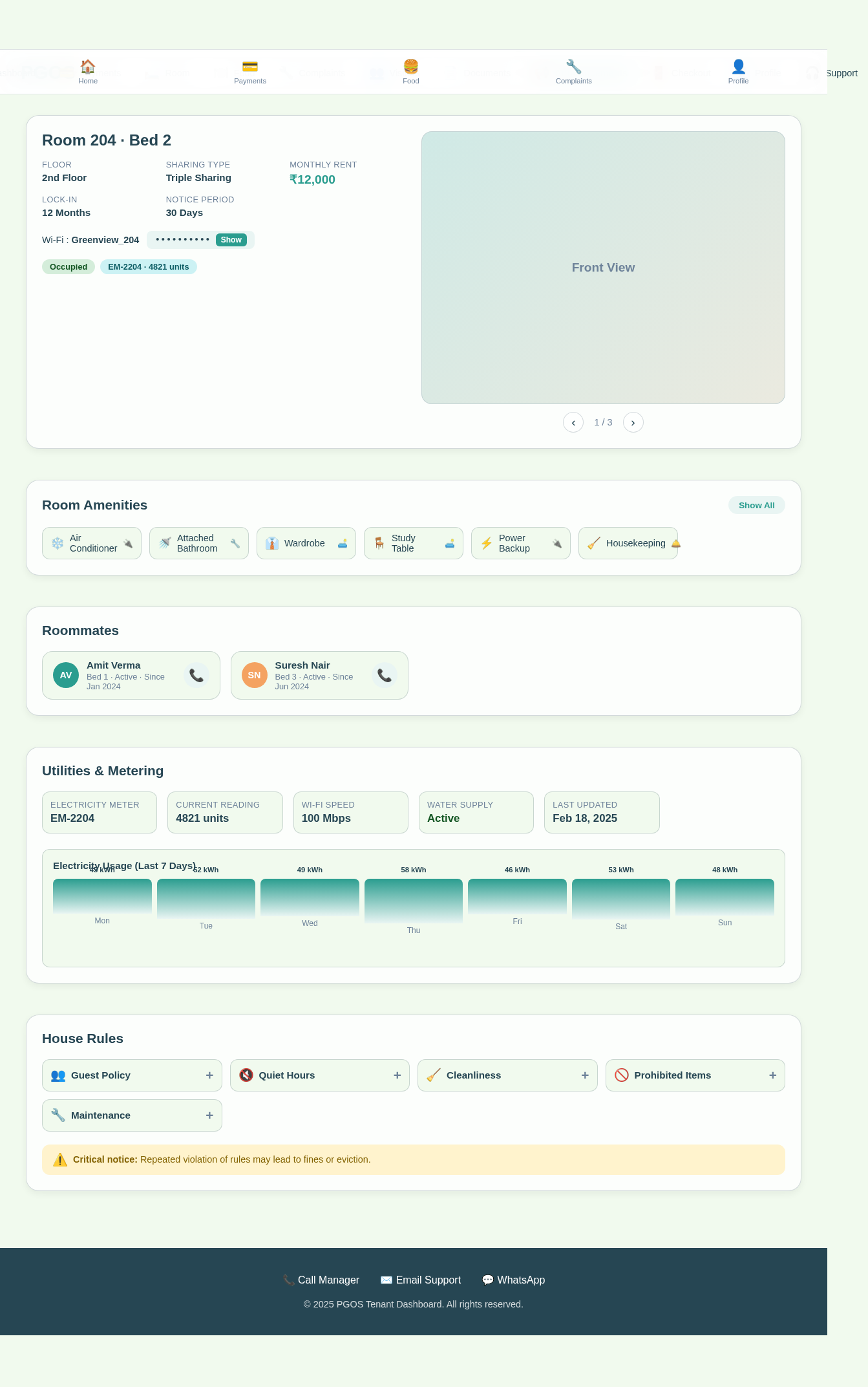Expand the Quiet Hours rule
Viewport: 868px width, 1387px height.
point(320,1075)
